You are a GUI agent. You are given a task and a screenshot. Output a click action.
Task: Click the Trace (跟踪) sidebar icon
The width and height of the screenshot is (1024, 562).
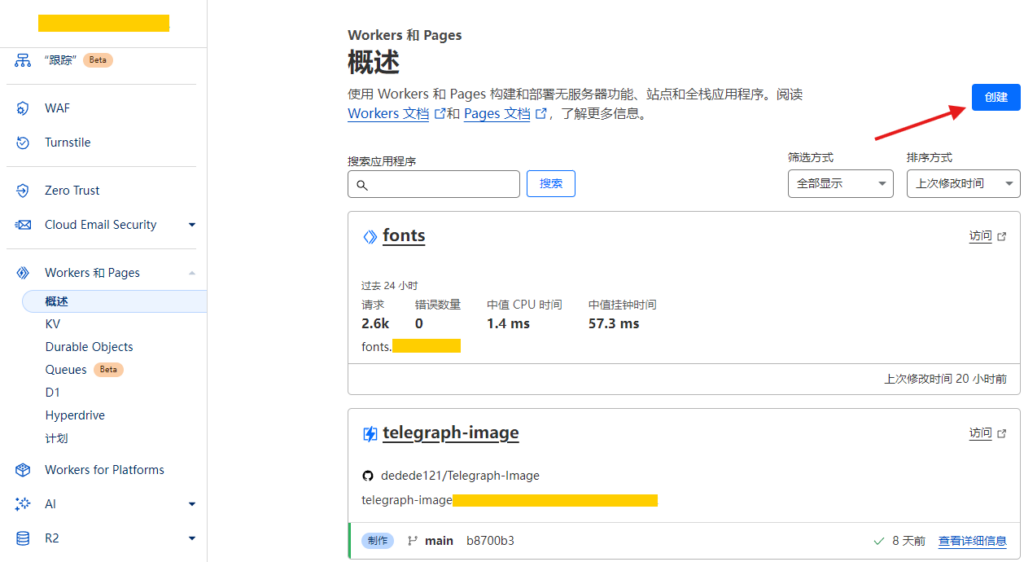pyautogui.click(x=23, y=60)
